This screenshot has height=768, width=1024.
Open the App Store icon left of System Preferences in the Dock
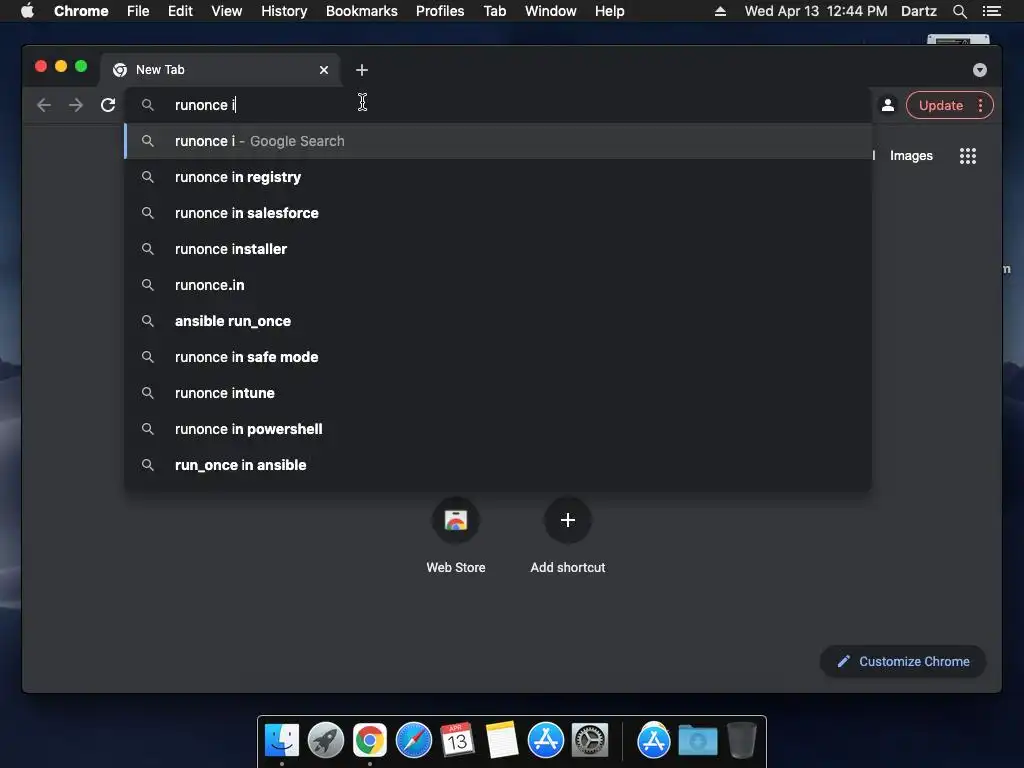545,741
